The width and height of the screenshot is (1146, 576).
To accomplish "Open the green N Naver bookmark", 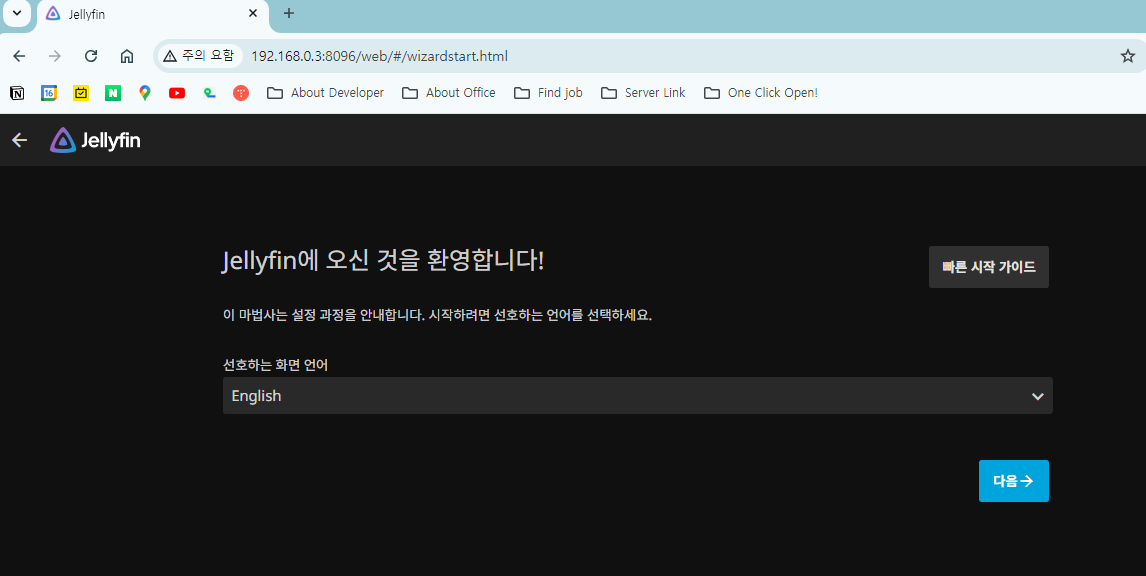I will coord(113,93).
